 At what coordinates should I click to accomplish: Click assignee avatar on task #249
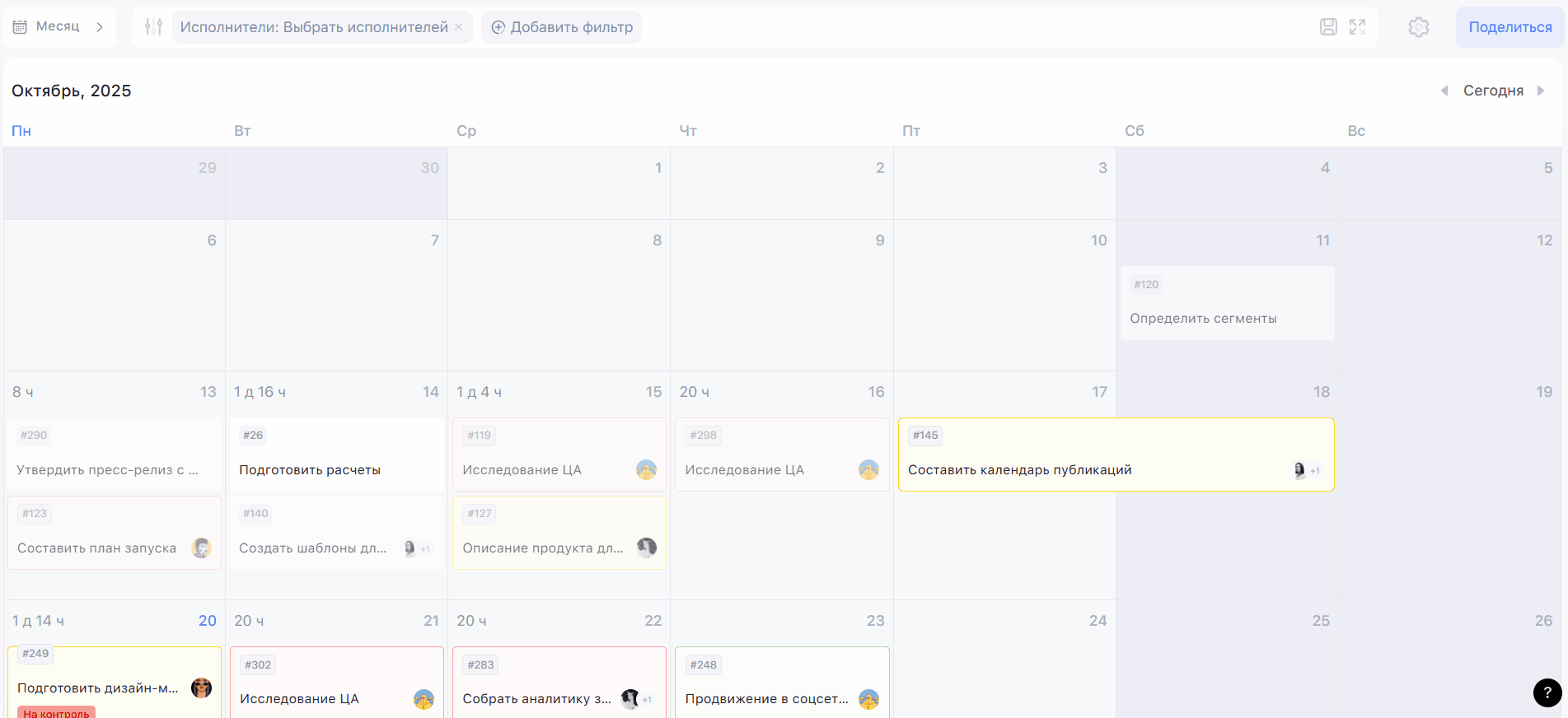coord(201,688)
